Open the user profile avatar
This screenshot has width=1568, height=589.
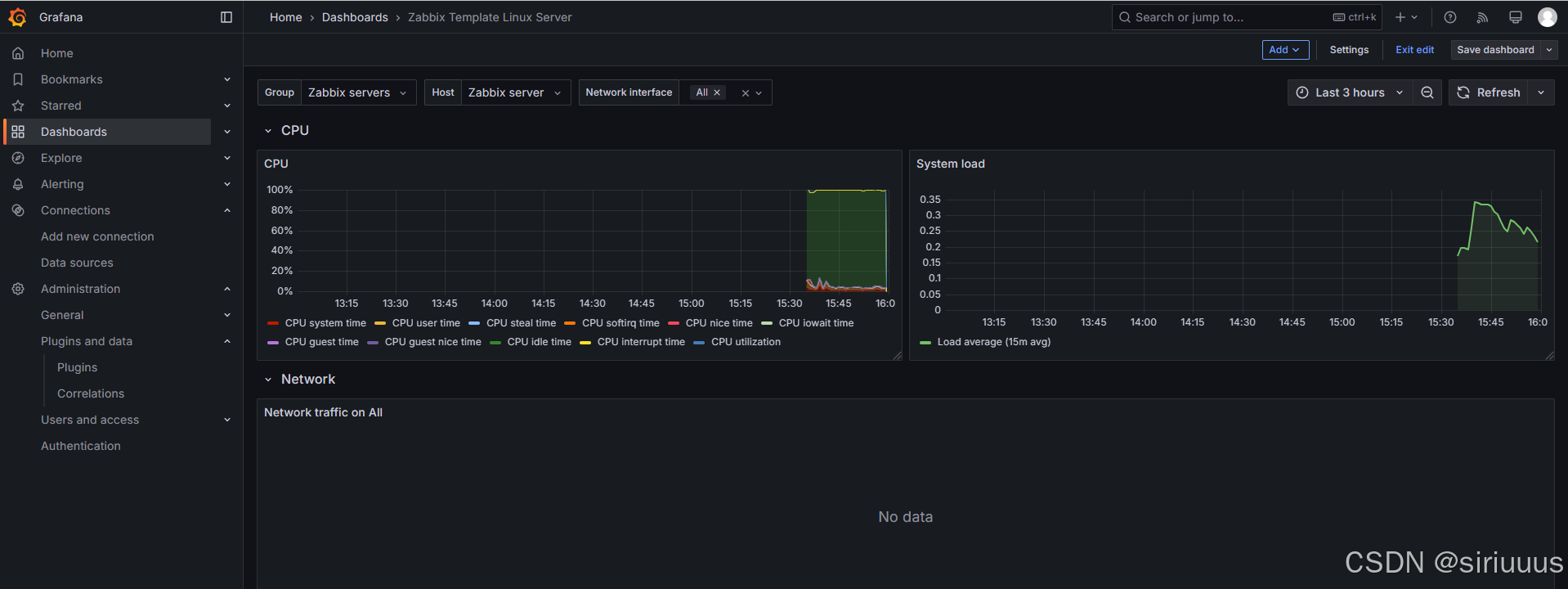1548,17
